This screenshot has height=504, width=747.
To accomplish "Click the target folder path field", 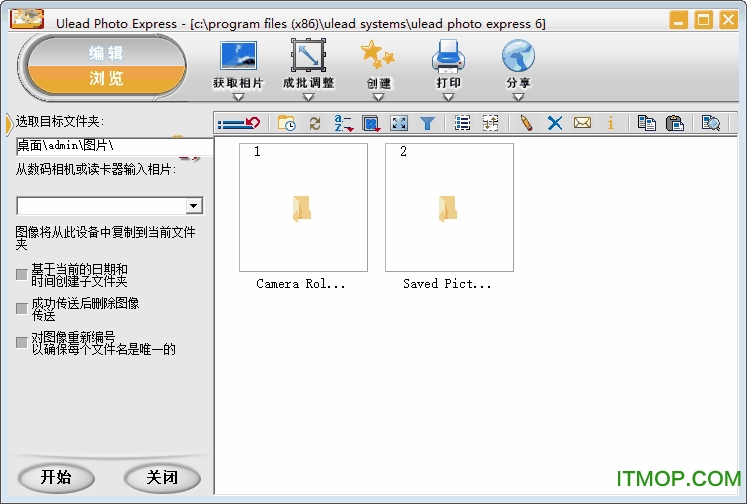I will coord(114,146).
